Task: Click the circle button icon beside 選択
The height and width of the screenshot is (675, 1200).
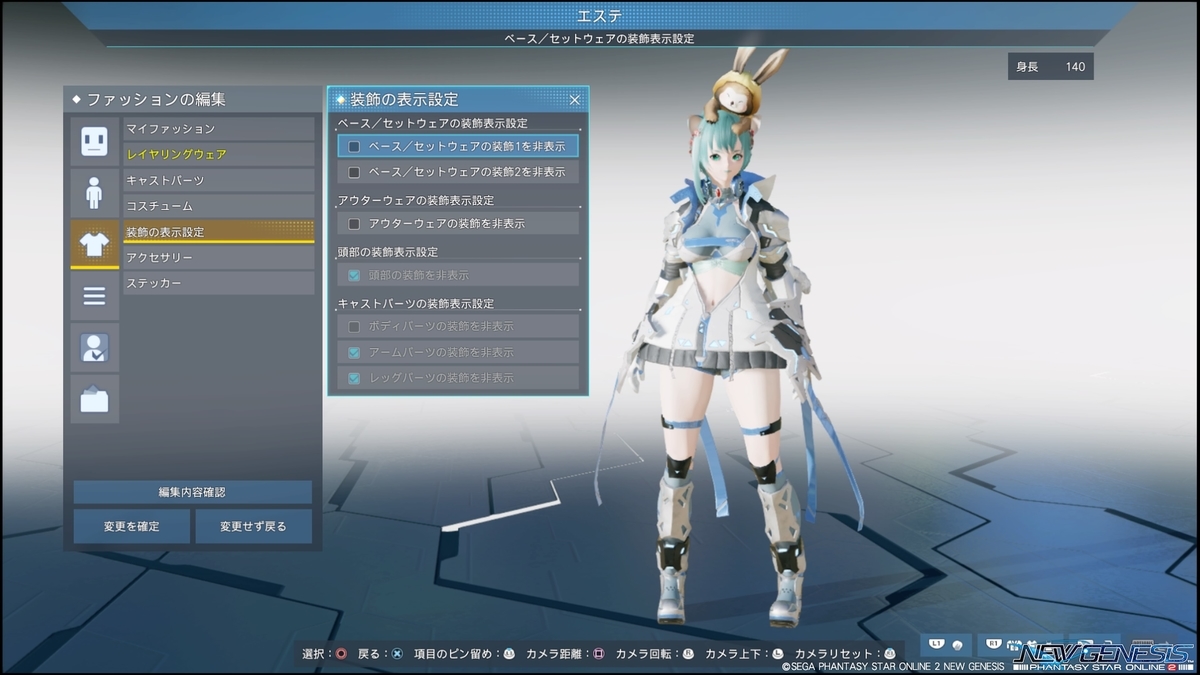Action: click(x=342, y=654)
